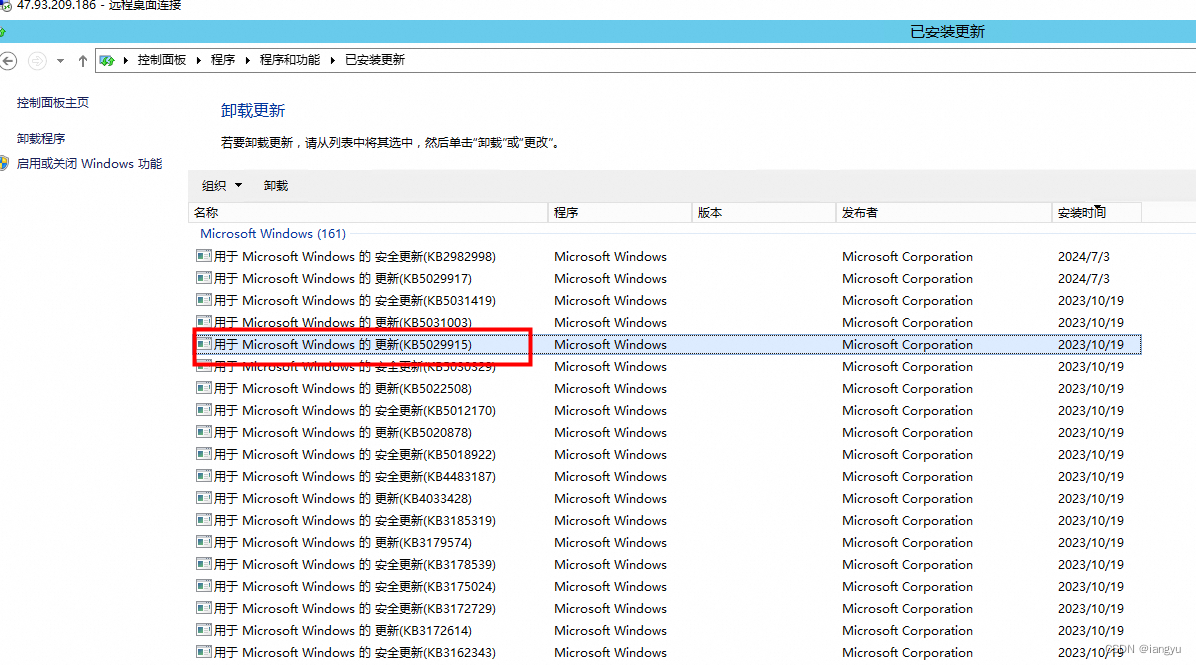Open 卸载程序 link
This screenshot has height=665, width=1196.
coord(41,138)
